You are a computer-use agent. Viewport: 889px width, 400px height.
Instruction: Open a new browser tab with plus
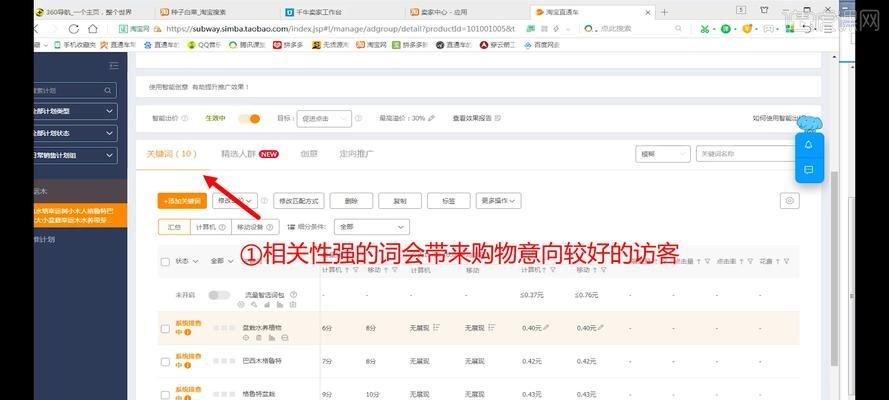(x=664, y=12)
